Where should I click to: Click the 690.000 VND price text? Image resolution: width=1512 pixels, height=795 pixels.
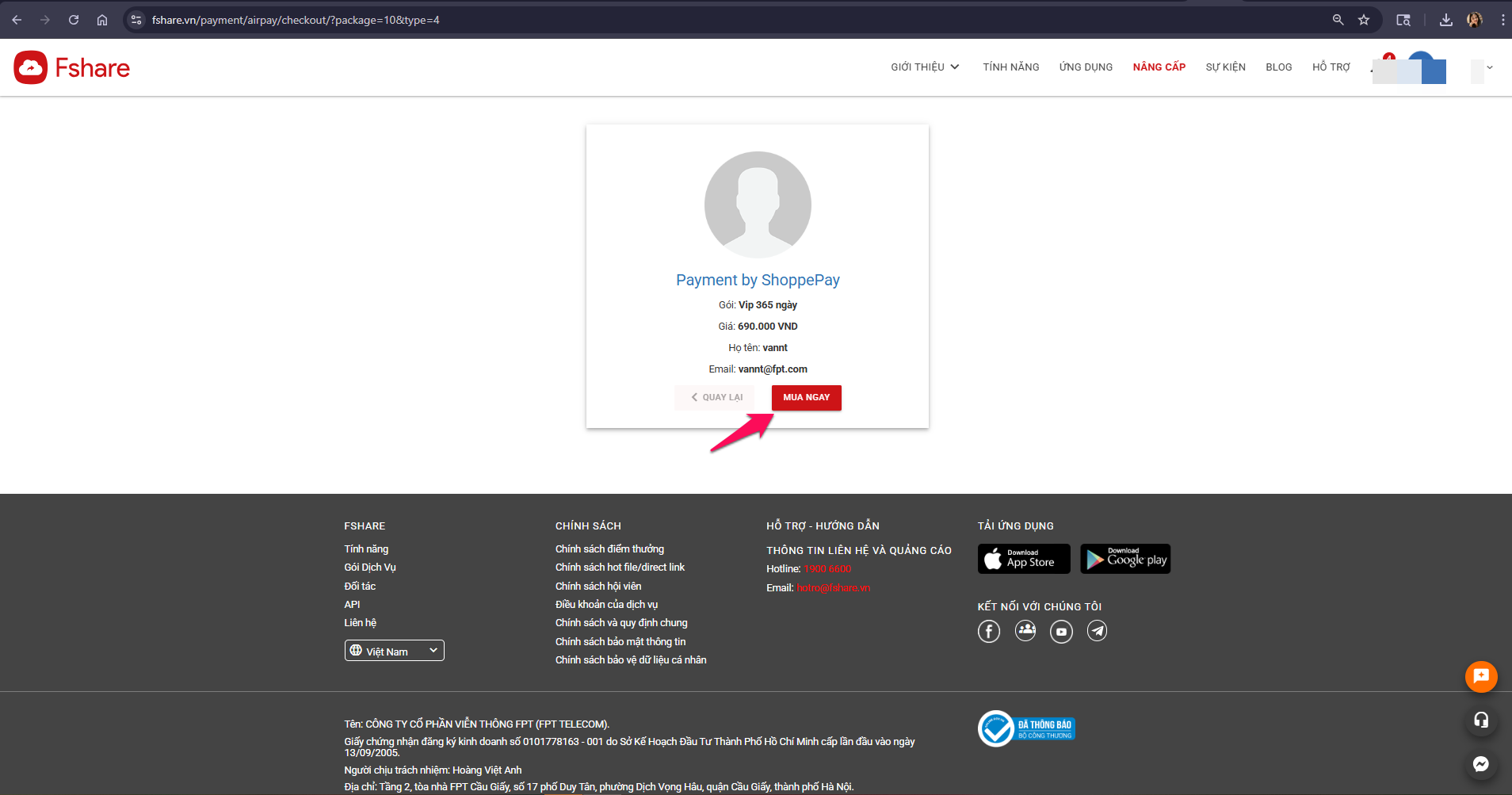768,327
